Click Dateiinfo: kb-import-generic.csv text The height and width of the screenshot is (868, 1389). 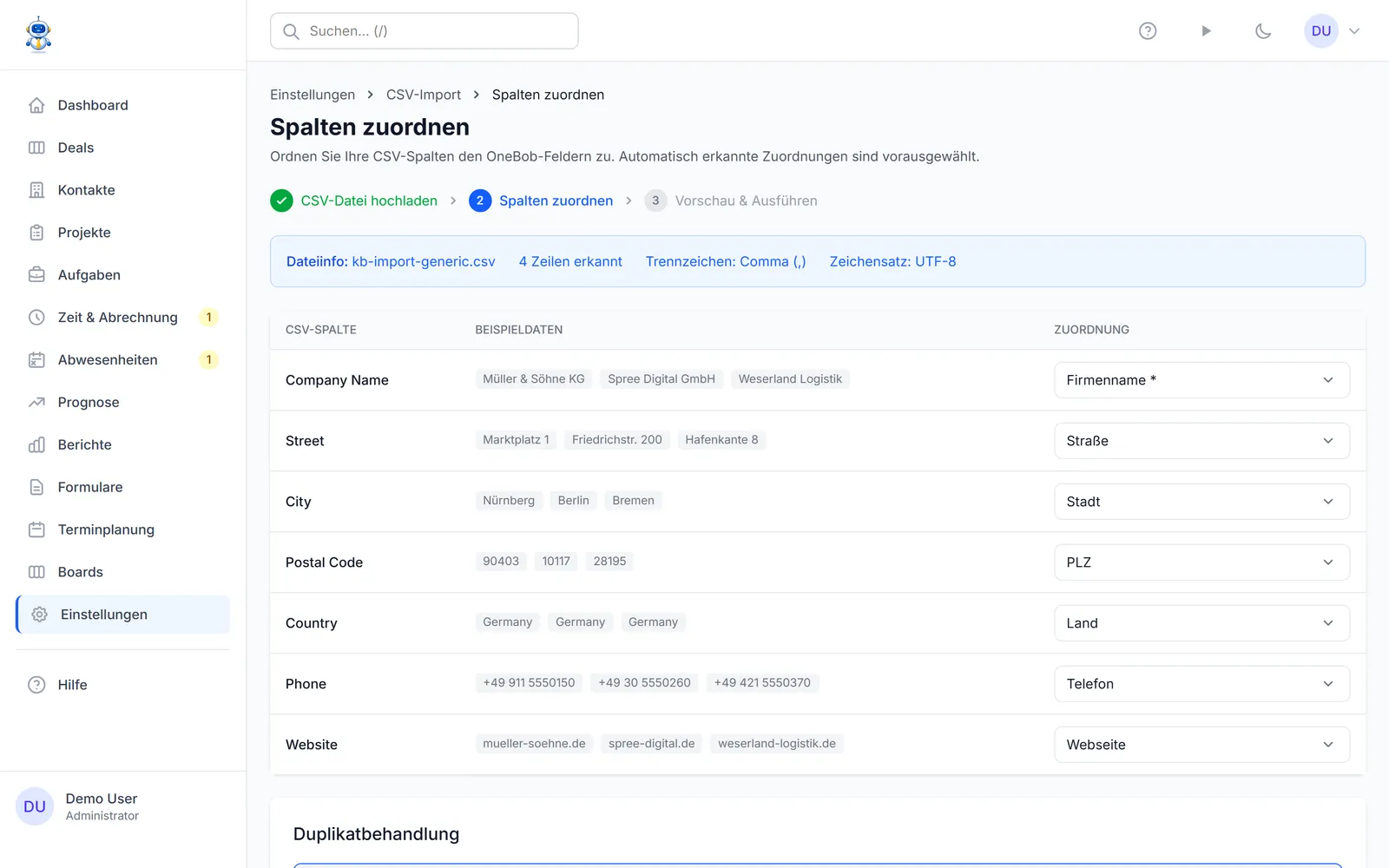[x=391, y=261]
